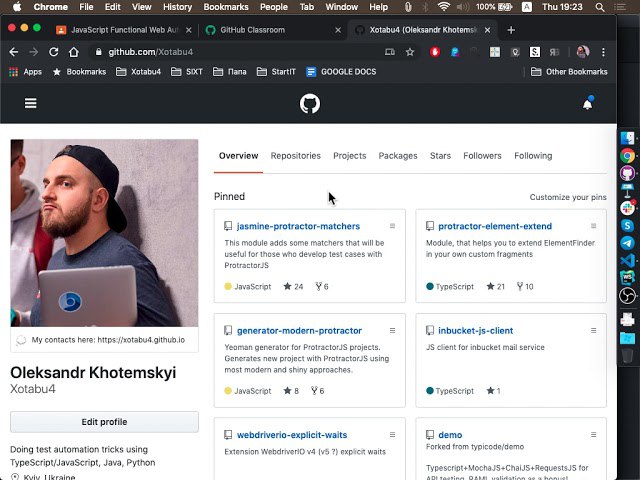Viewport: 640px width, 480px height.
Task: View 10 forks of protractor-element-extend
Action: click(525, 287)
